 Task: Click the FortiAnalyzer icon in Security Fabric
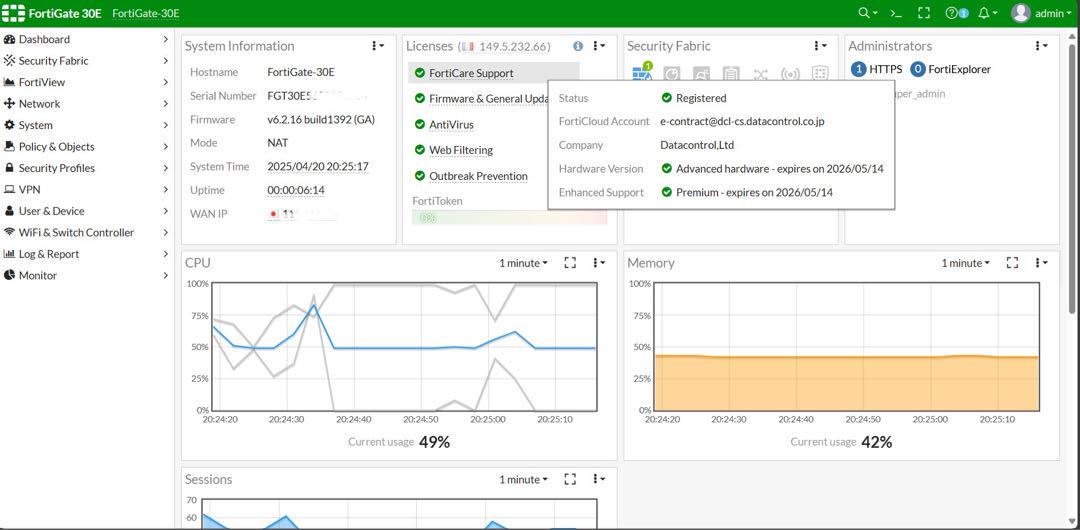(672, 74)
